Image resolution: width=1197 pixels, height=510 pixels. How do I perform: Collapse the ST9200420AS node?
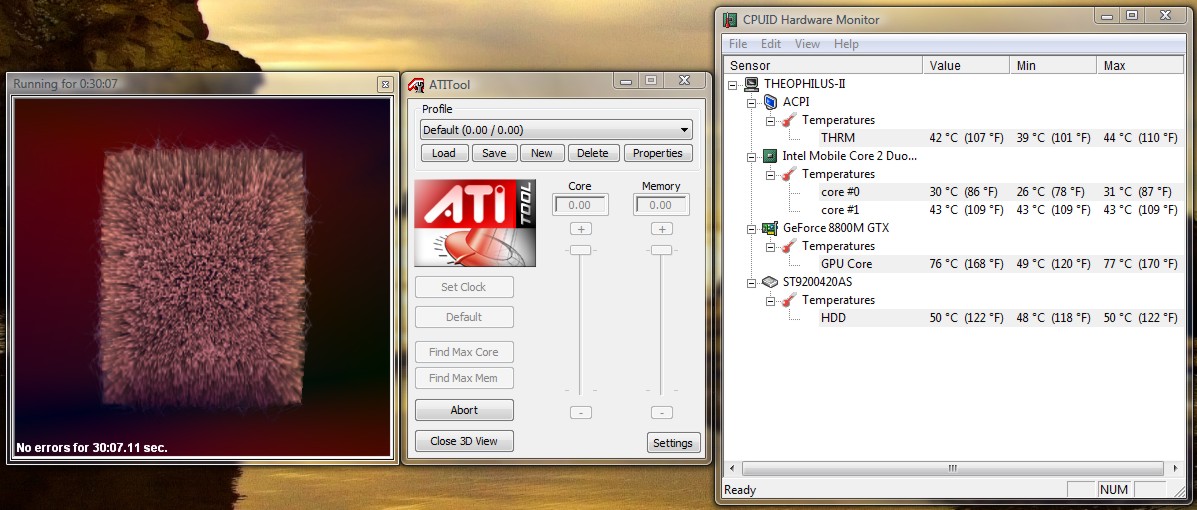click(x=752, y=282)
